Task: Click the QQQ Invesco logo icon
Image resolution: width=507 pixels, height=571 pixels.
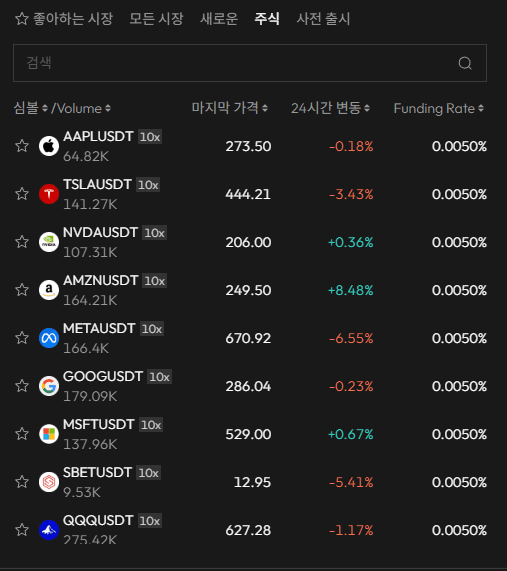Action: click(49, 530)
